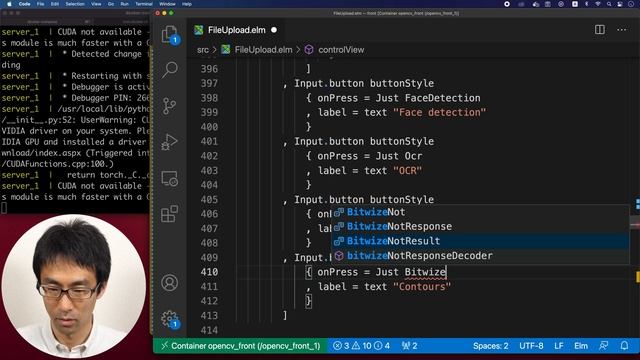Open the Explorer view in activity bar

click(170, 34)
